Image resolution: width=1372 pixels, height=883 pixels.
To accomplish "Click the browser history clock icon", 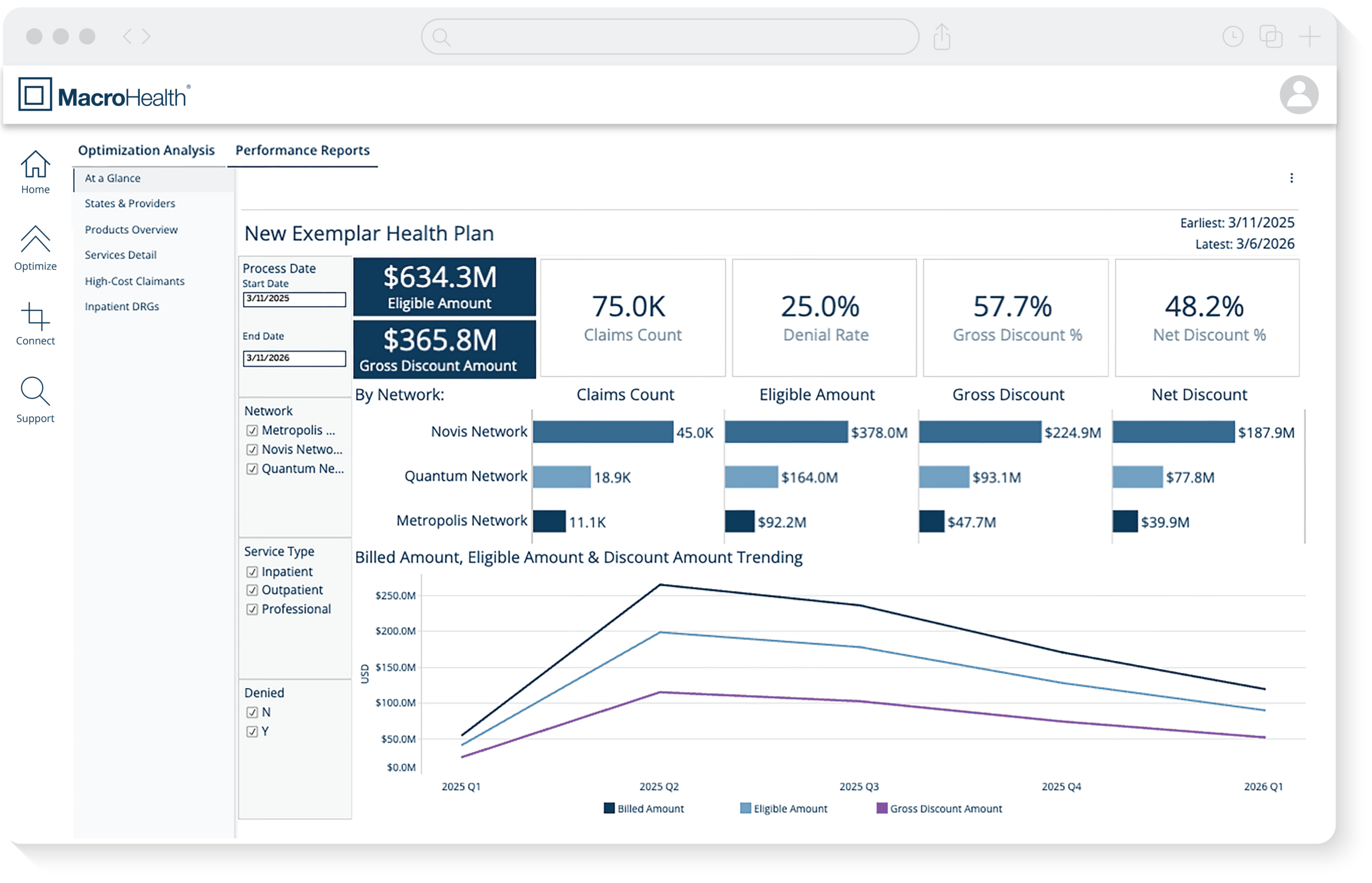I will (1233, 37).
